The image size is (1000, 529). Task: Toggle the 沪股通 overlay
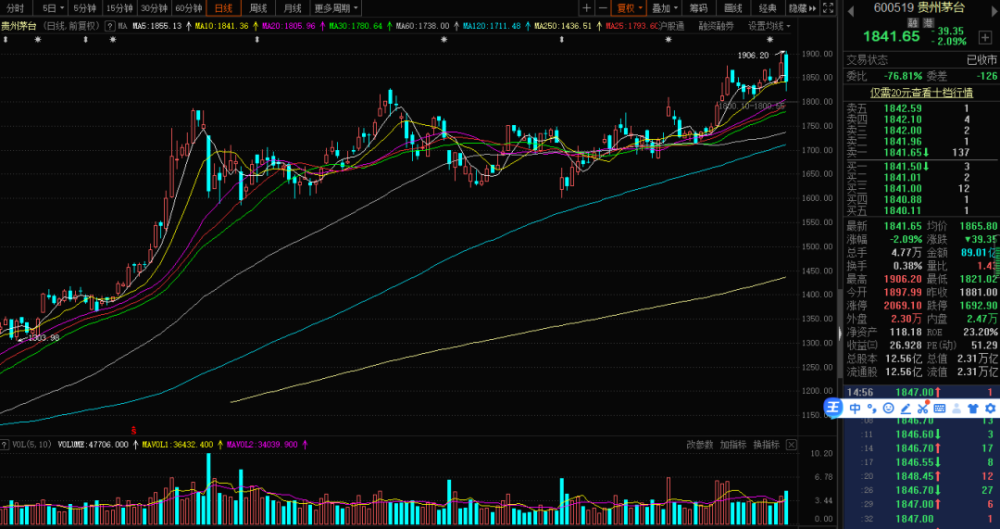coord(671,26)
